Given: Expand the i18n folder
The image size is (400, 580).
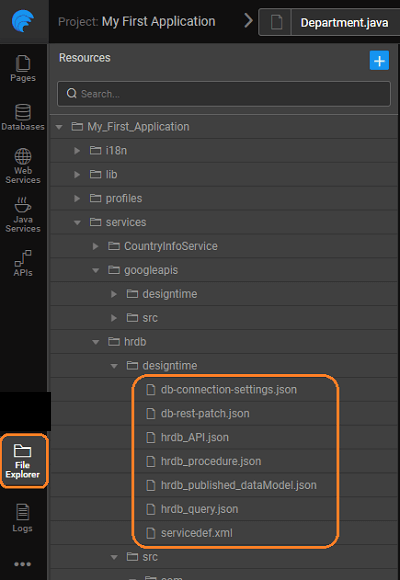Looking at the screenshot, I should (77, 151).
